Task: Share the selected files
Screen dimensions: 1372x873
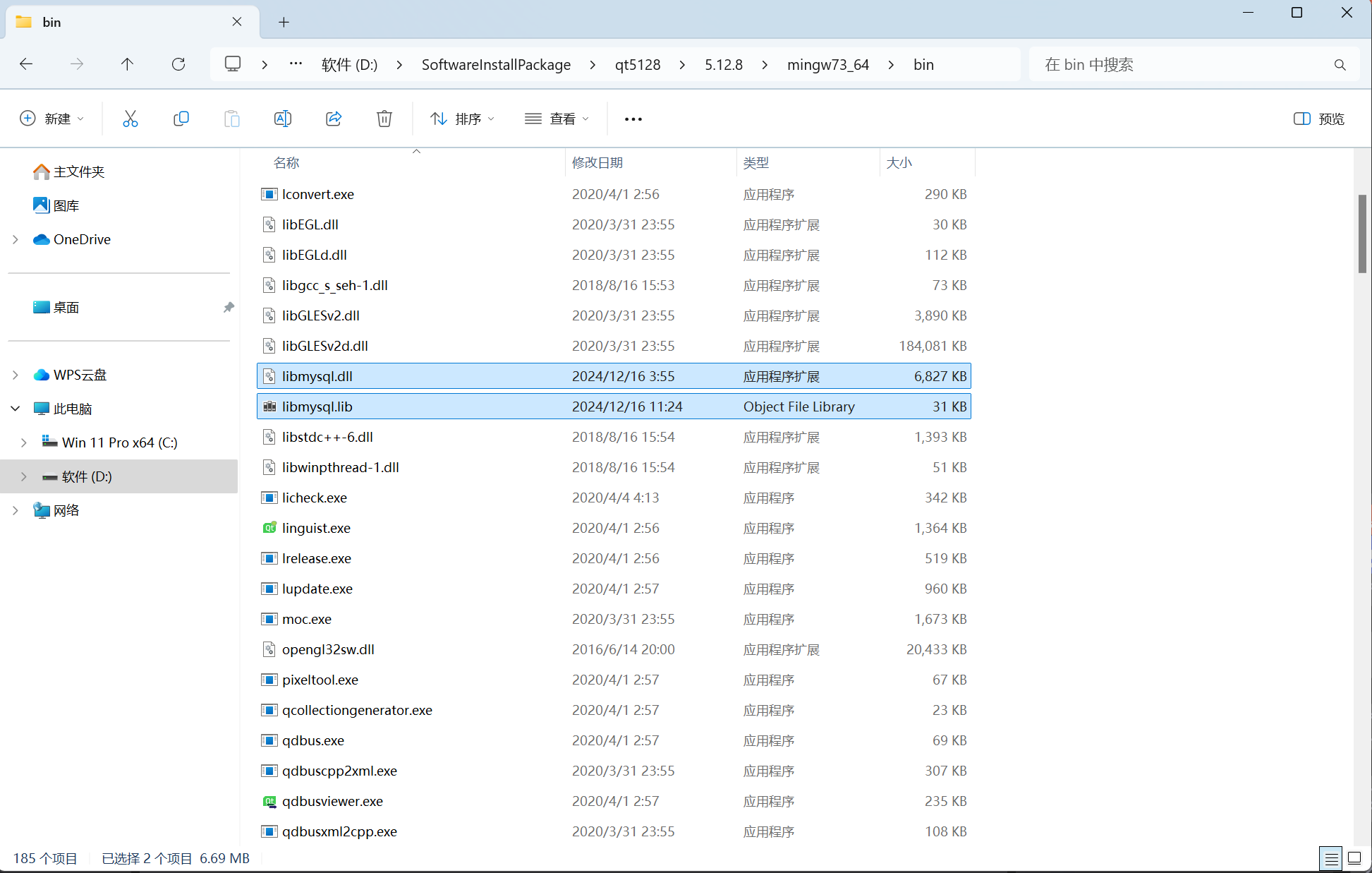Action: pos(333,118)
